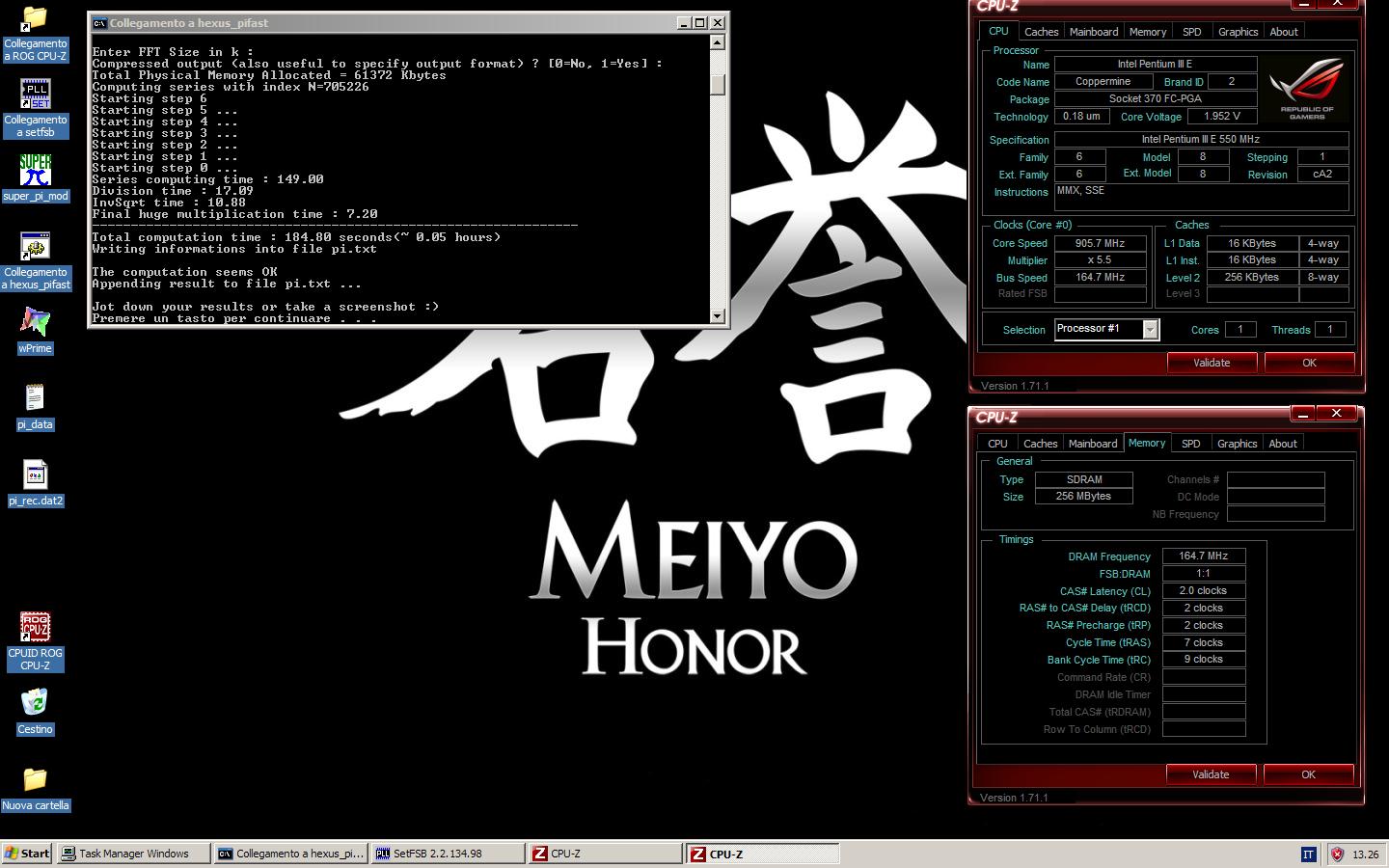Click console scrollbar down arrow
The image size is (1389, 868).
click(717, 315)
